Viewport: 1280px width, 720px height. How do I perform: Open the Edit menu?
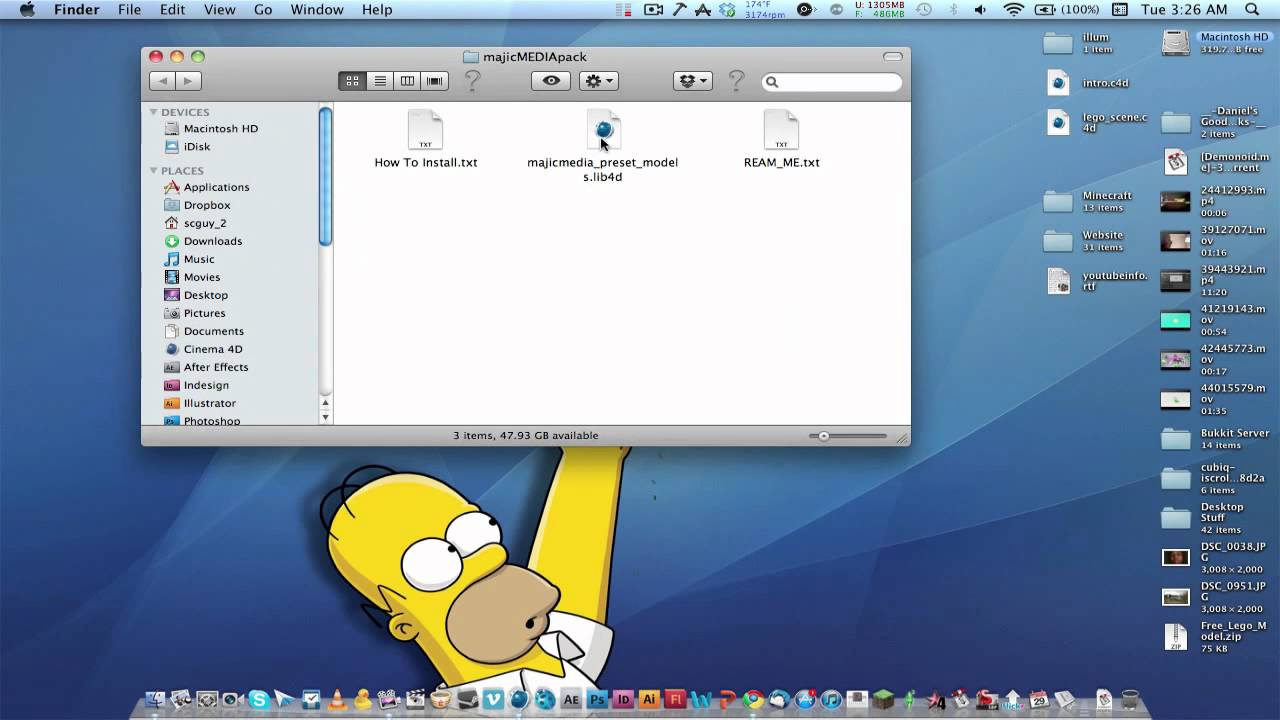(x=172, y=10)
